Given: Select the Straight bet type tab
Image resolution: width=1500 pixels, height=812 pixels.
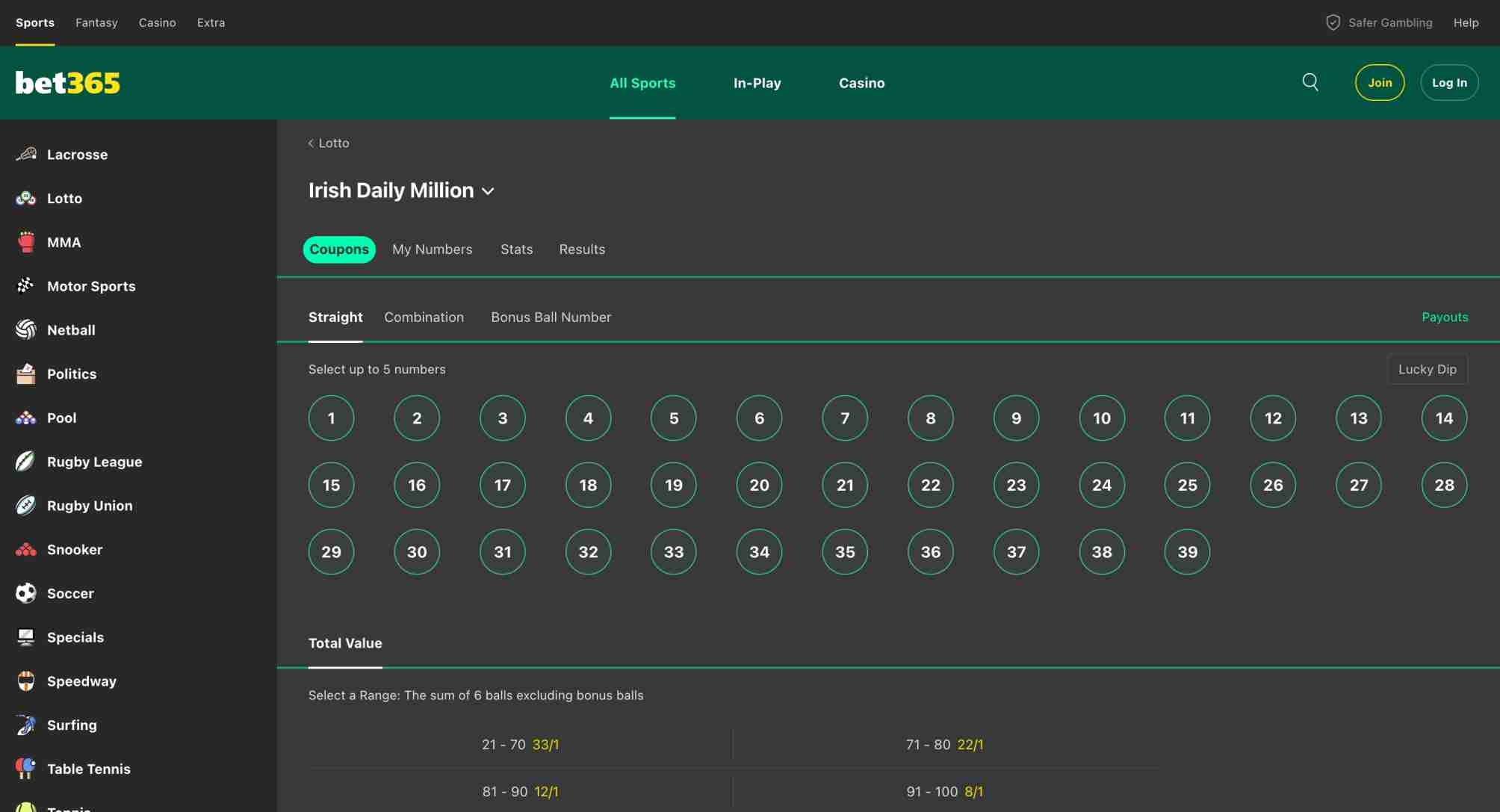Looking at the screenshot, I should coord(335,317).
